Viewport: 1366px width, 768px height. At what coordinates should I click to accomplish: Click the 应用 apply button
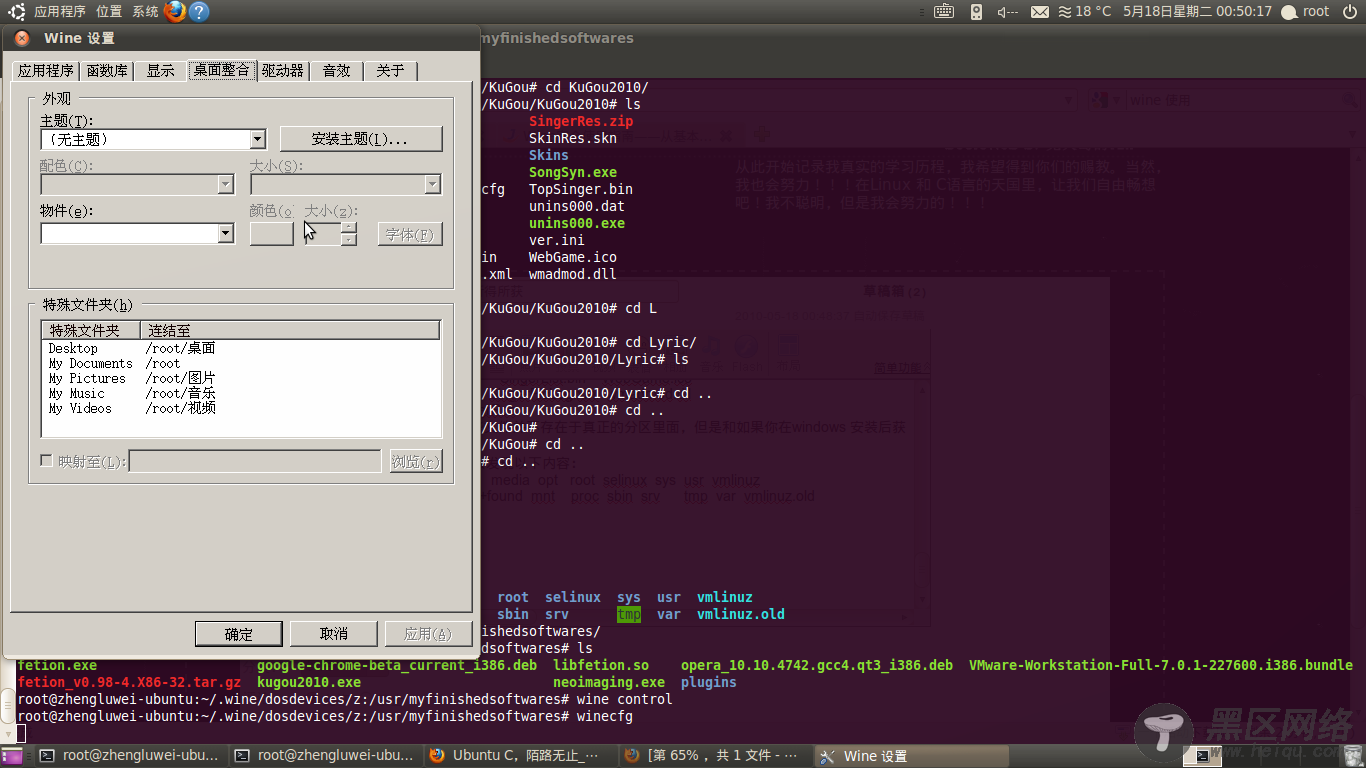428,633
